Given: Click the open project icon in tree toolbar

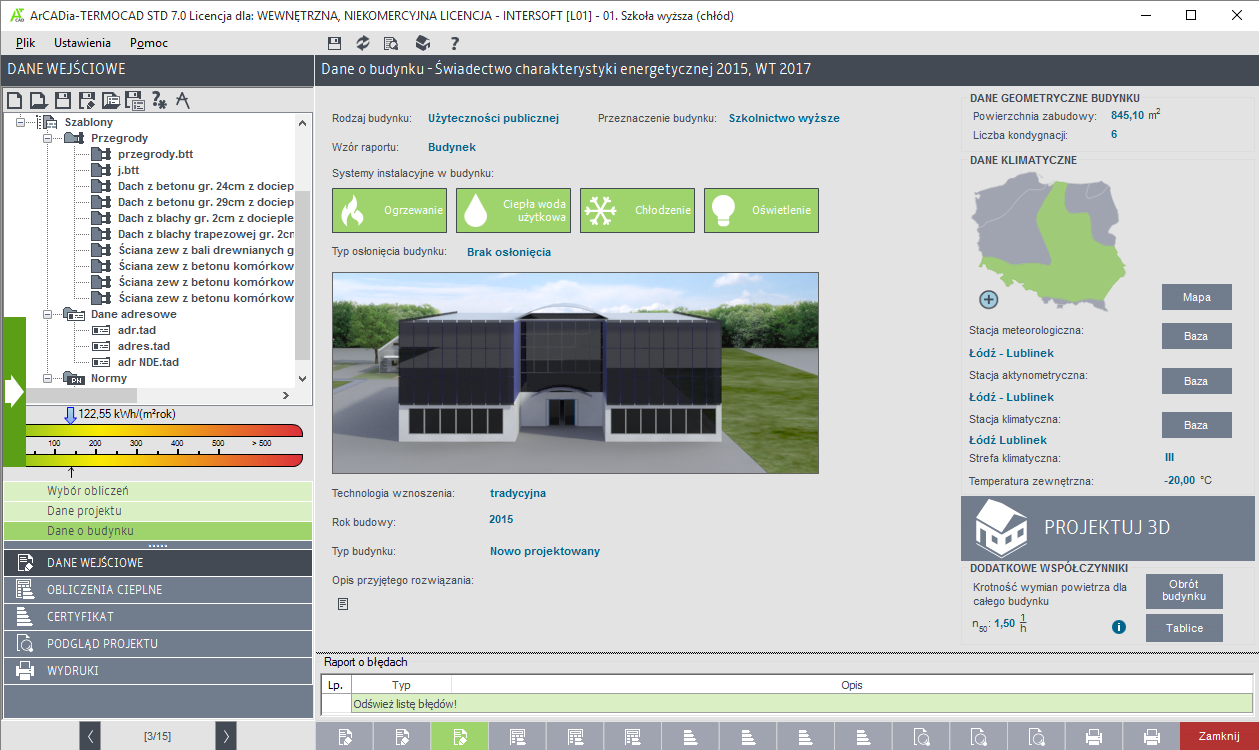Looking at the screenshot, I should point(38,100).
